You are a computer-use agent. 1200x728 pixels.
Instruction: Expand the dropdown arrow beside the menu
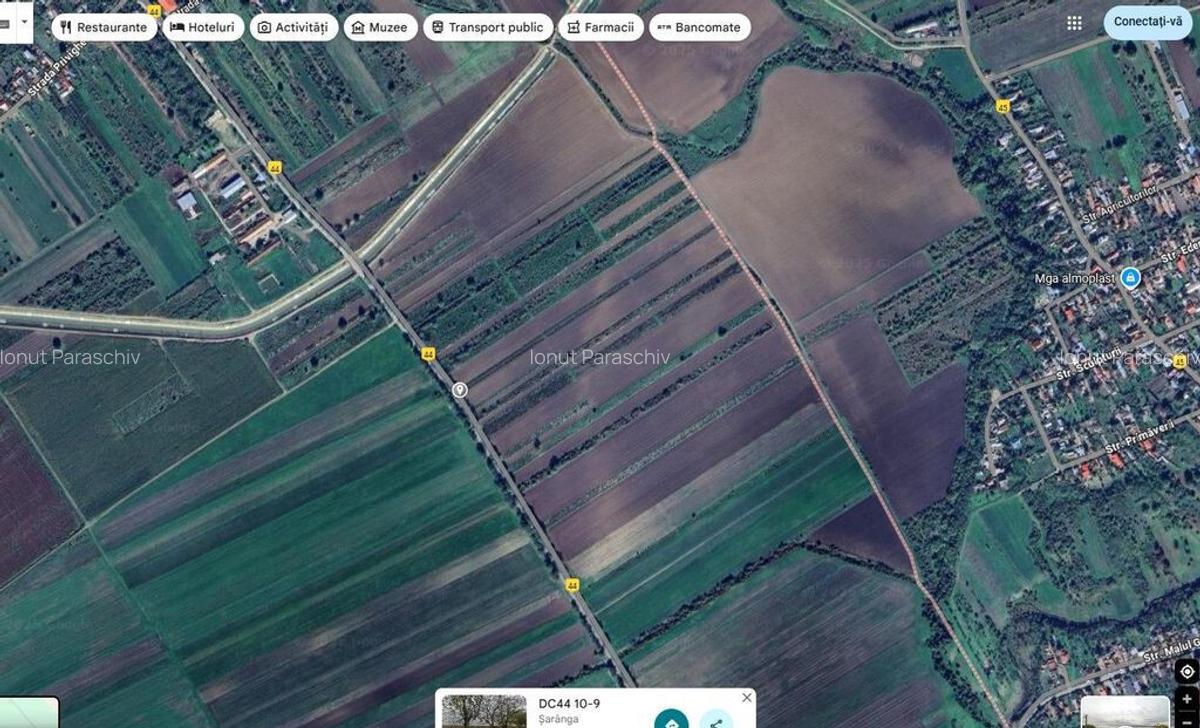pyautogui.click(x=24, y=22)
